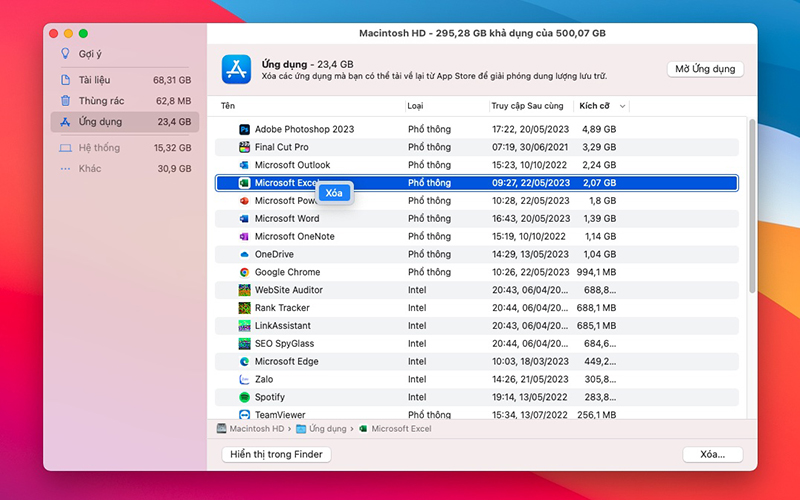Select the Hệ thống label in sidebar
This screenshot has width=800, height=500.
pyautogui.click(x=99, y=147)
